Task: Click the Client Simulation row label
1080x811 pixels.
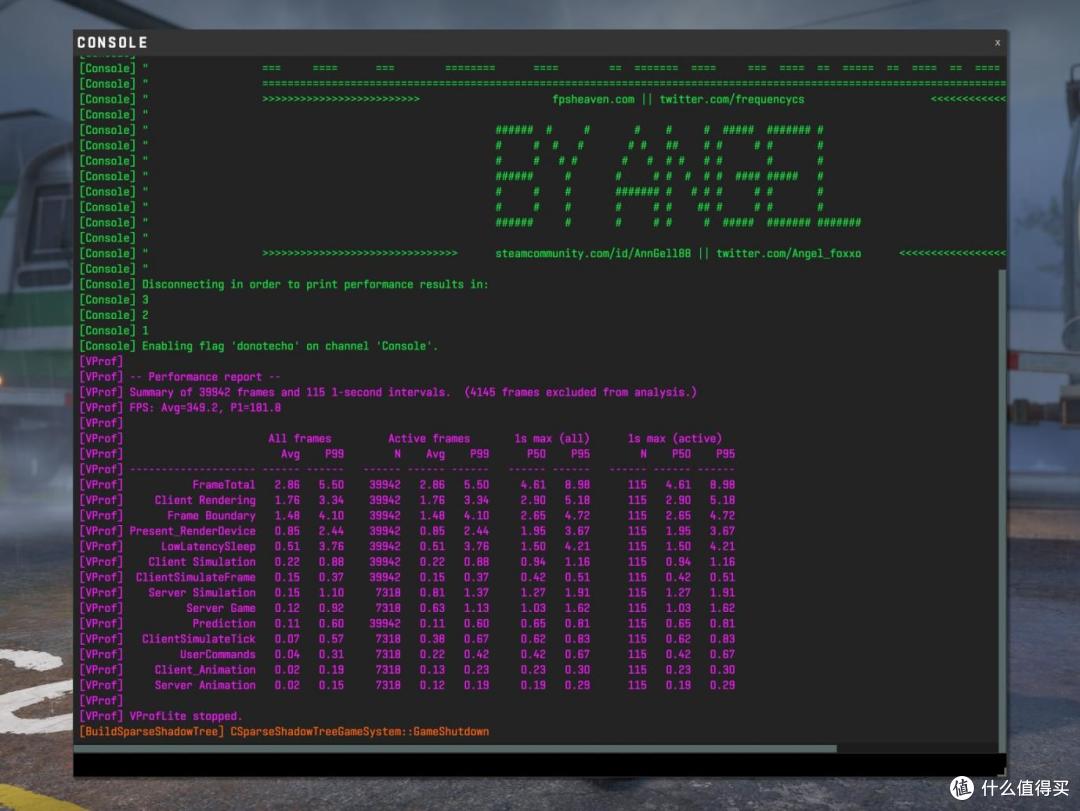Action: pyautogui.click(x=202, y=562)
